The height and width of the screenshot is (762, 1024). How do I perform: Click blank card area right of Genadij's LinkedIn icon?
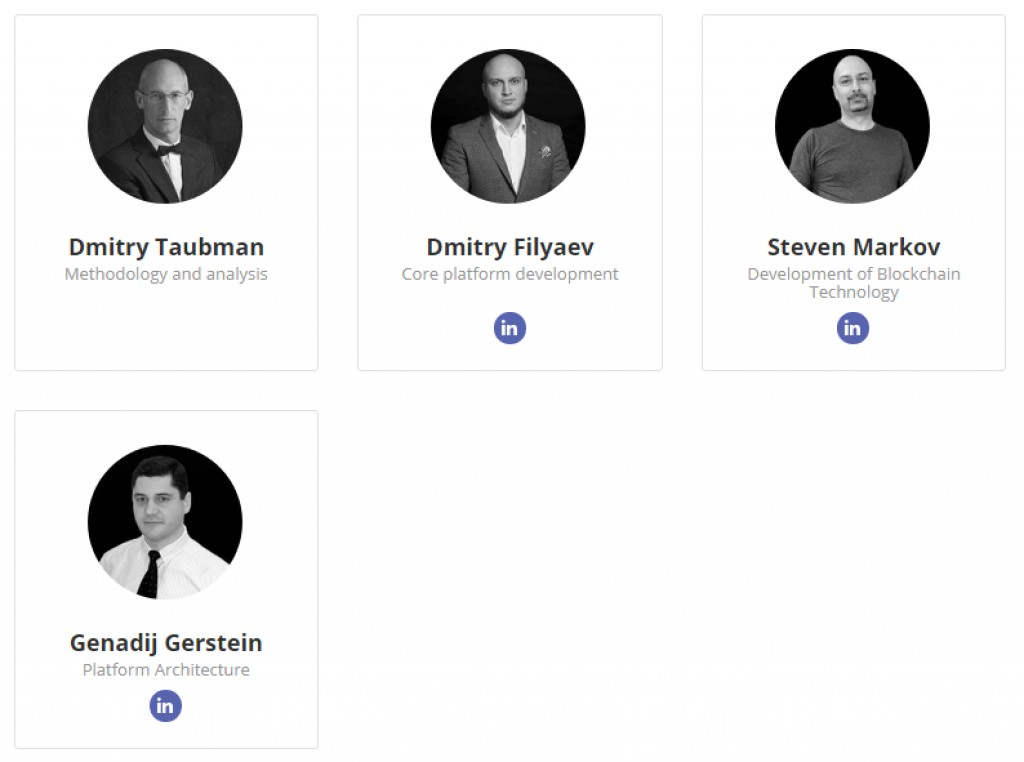pos(248,706)
